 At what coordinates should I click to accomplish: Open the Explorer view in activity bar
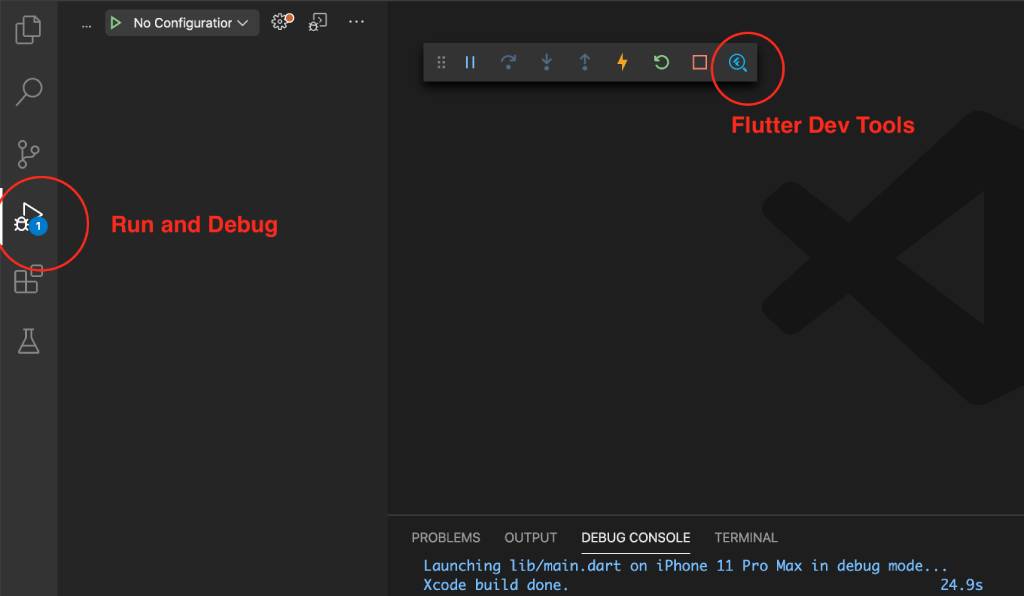[28, 30]
